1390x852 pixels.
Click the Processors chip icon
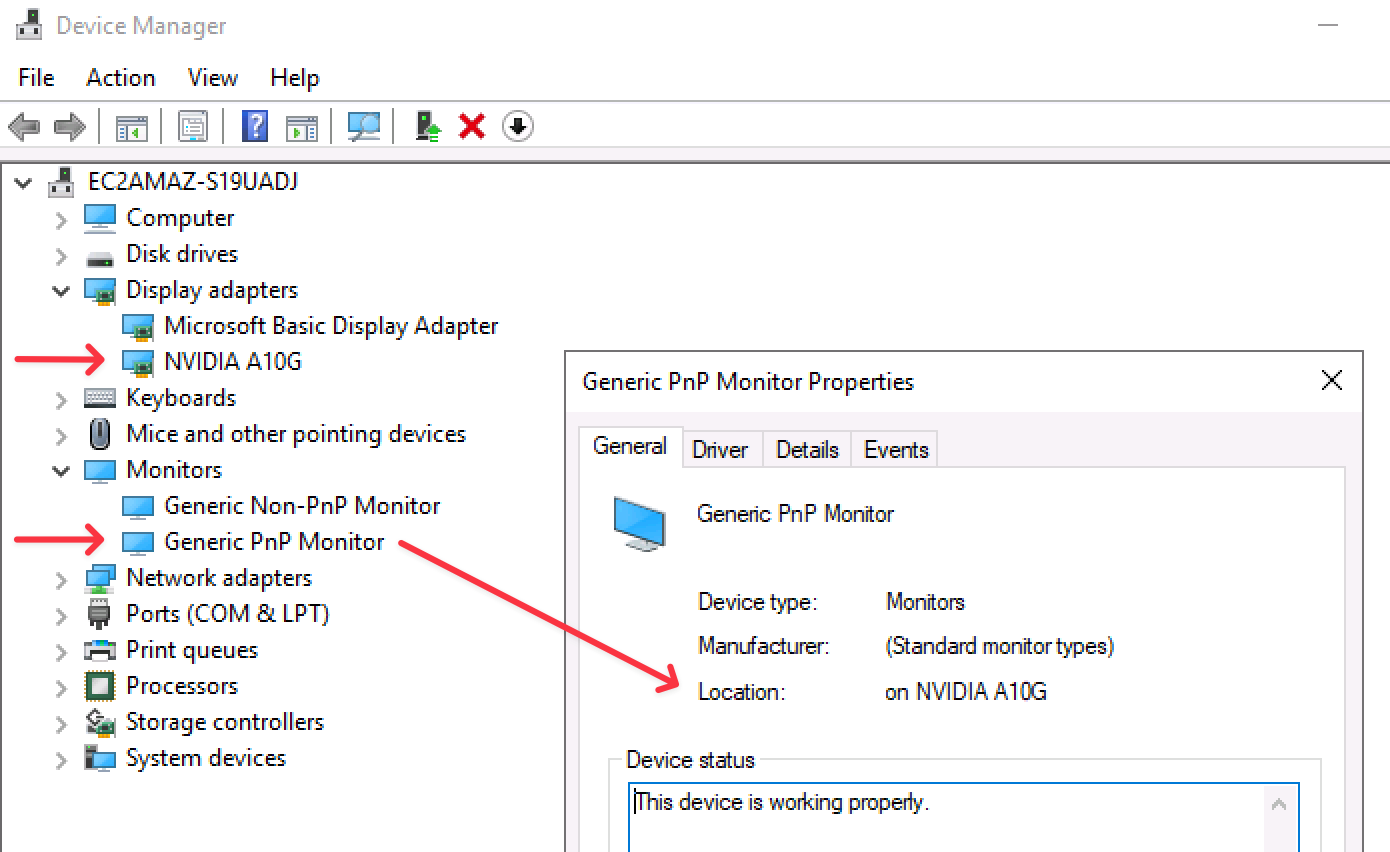coord(100,686)
